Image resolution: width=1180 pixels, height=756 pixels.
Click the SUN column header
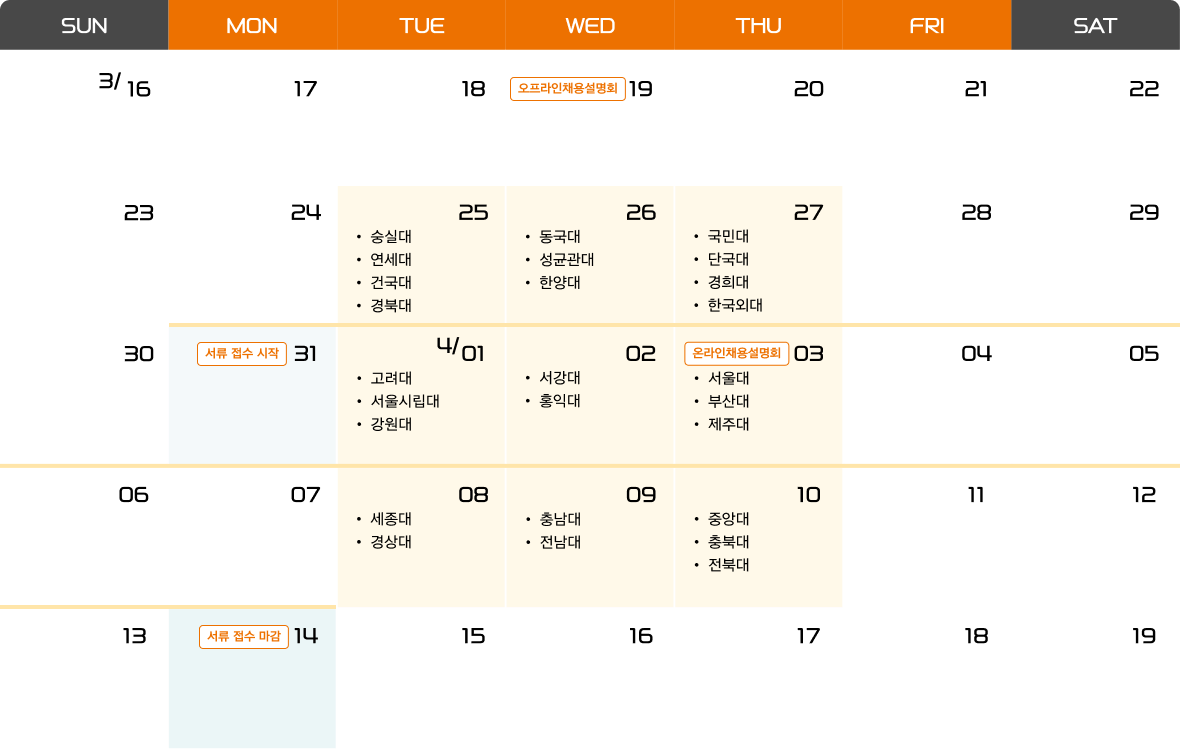[x=84, y=26]
